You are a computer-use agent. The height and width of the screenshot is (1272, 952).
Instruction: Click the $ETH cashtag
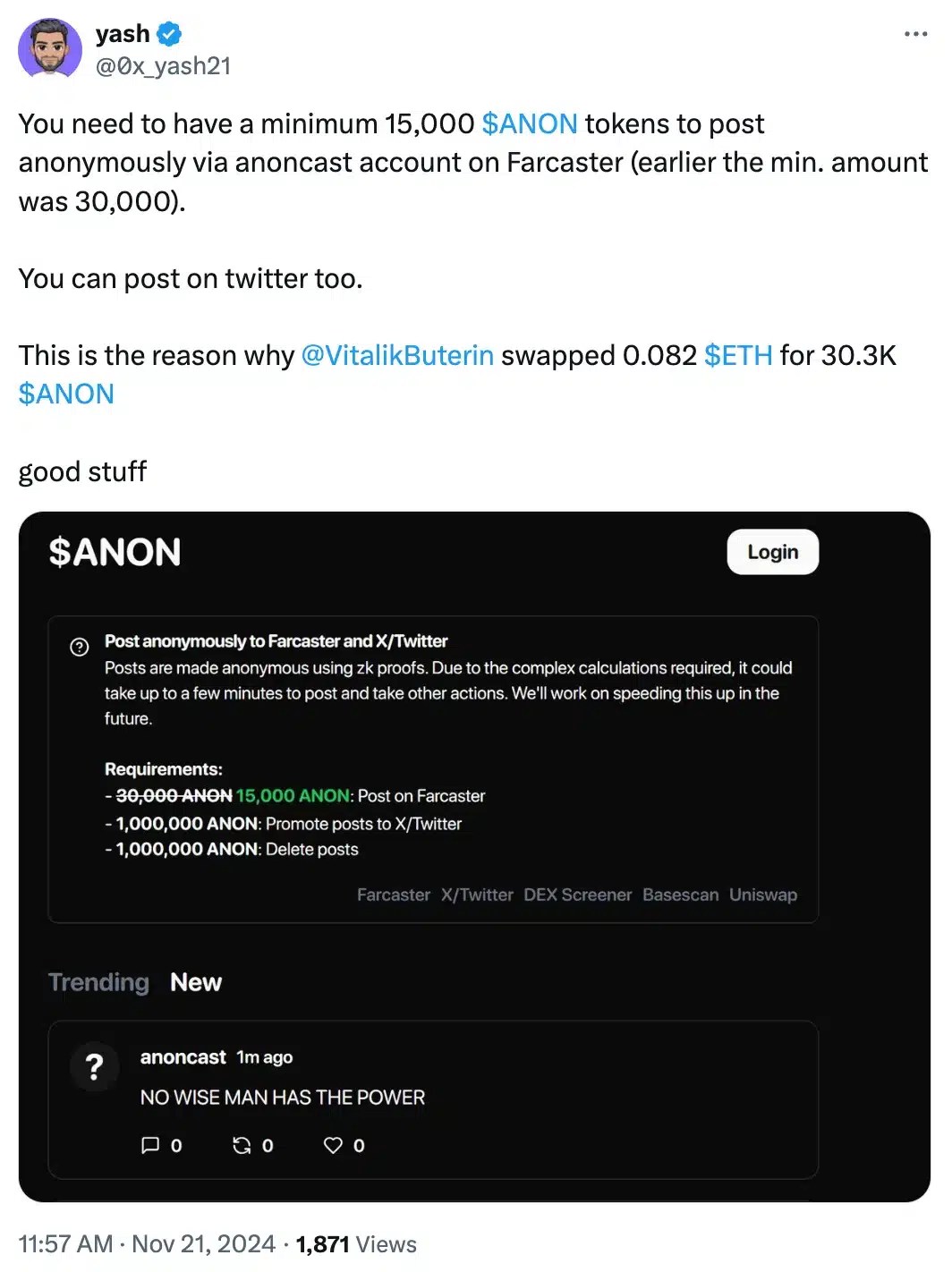click(x=738, y=355)
